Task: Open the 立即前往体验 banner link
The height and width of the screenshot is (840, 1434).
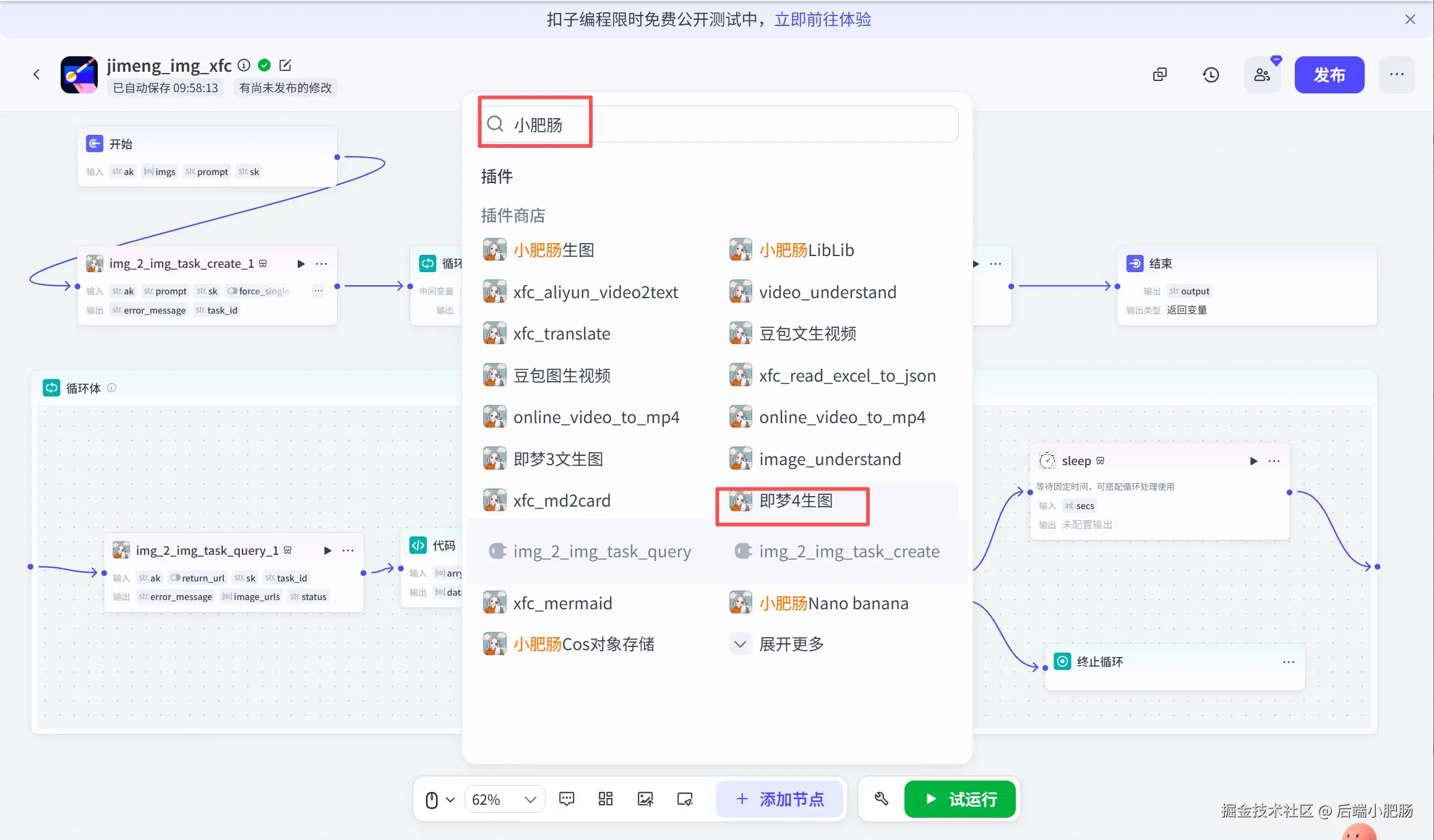Action: (x=823, y=19)
